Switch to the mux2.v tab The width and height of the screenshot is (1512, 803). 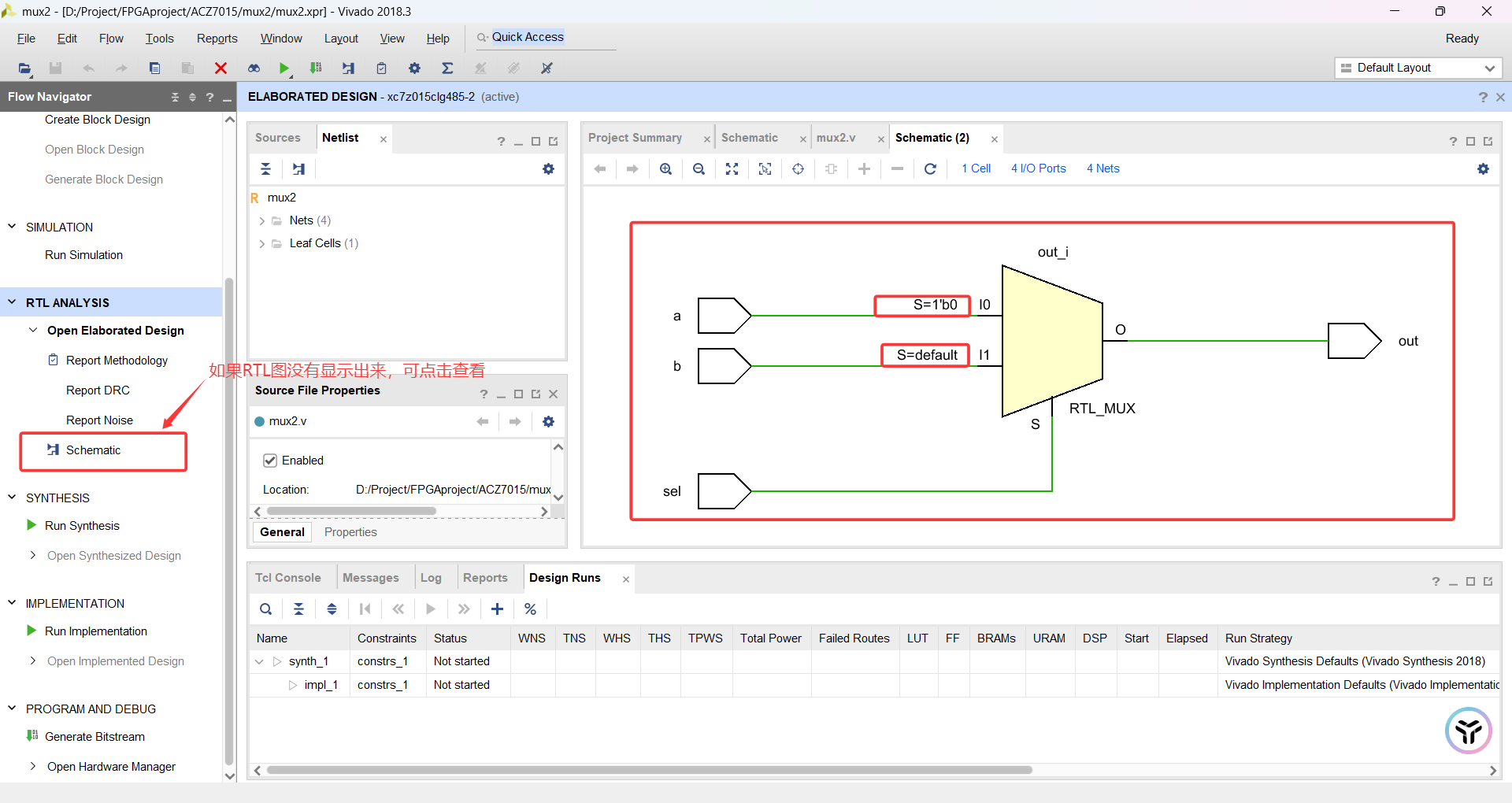[836, 138]
